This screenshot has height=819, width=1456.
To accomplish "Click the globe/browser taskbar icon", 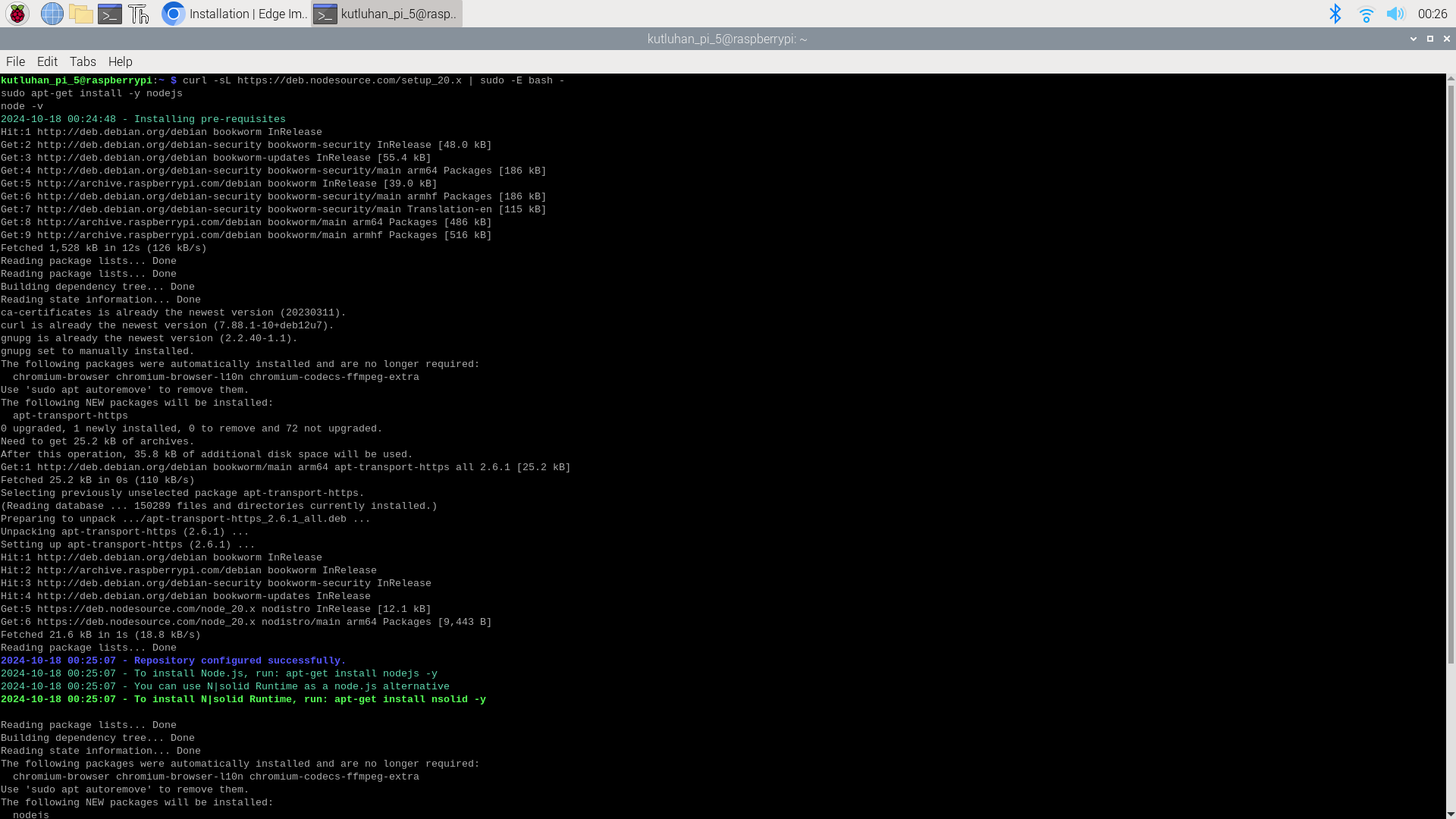I will click(52, 13).
